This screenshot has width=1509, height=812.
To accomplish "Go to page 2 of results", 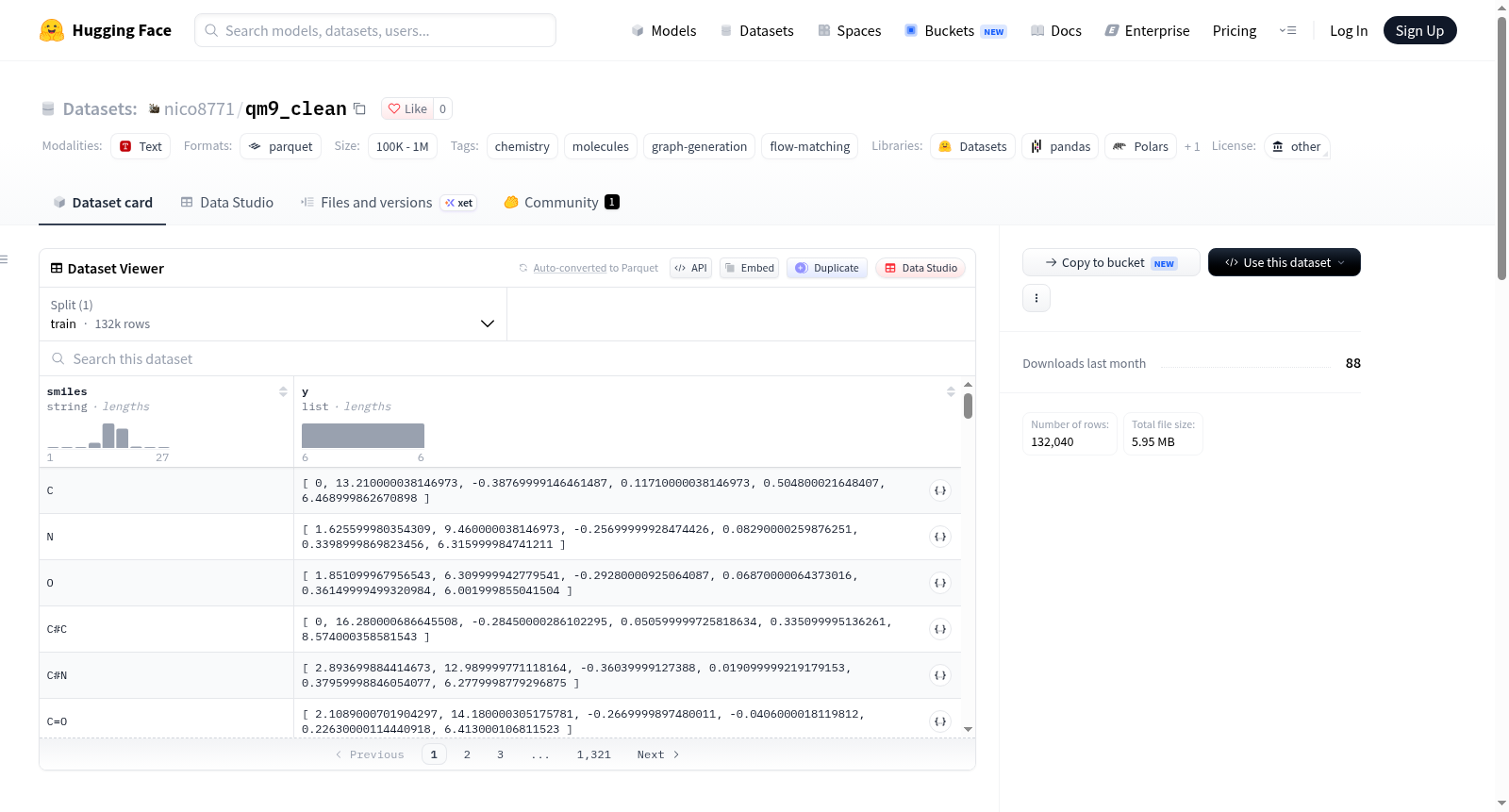I will (x=467, y=754).
